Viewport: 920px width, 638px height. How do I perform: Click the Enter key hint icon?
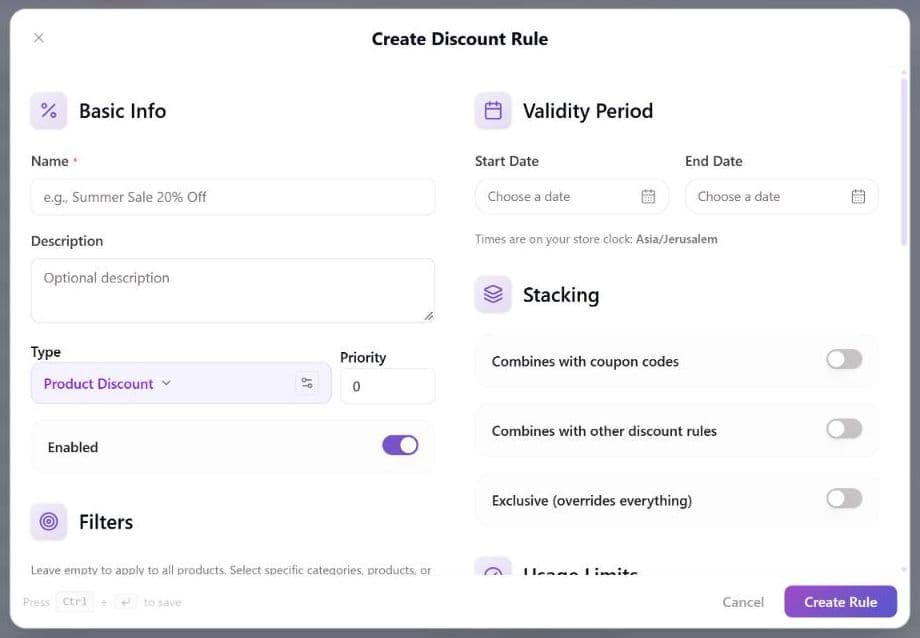click(x=125, y=602)
